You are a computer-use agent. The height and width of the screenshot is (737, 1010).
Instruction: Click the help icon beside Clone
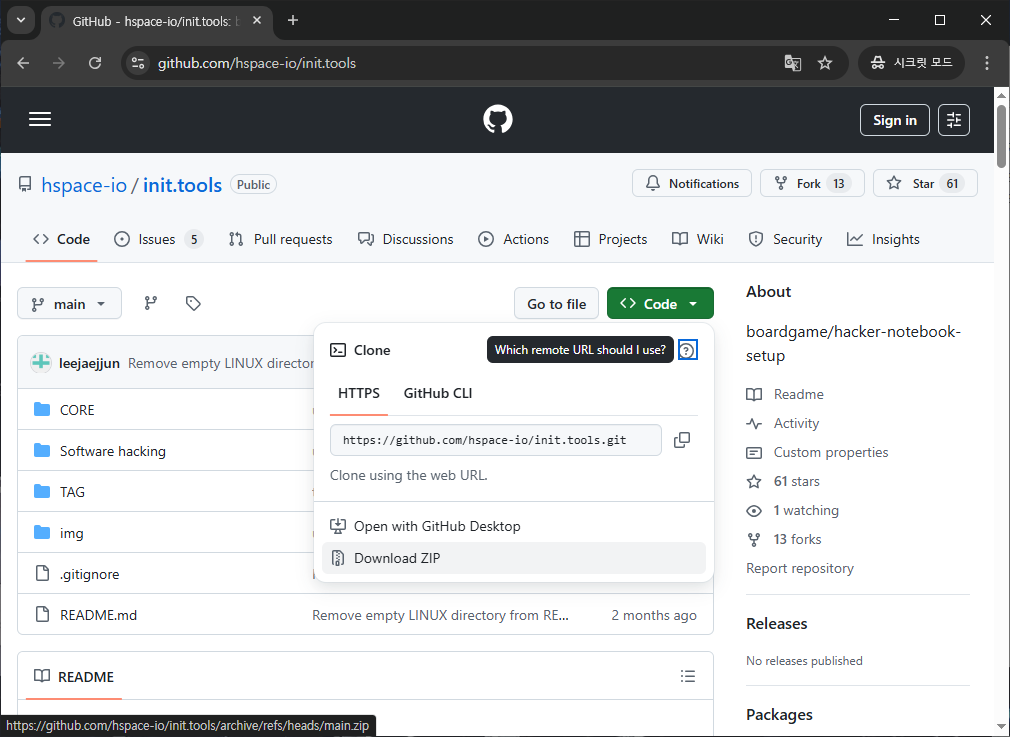click(687, 350)
